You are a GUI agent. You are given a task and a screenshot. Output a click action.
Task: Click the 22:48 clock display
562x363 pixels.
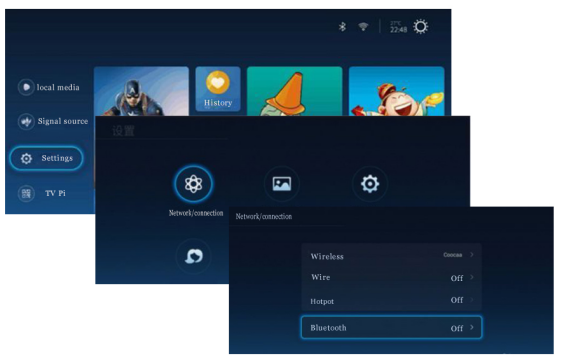pyautogui.click(x=399, y=30)
